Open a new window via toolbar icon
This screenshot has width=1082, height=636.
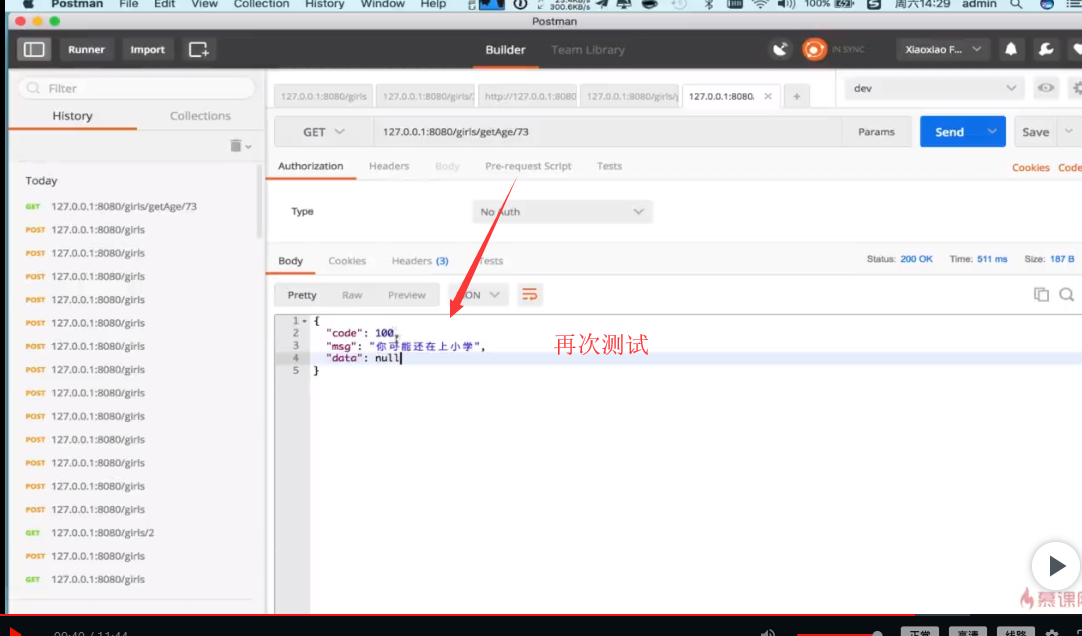point(199,50)
